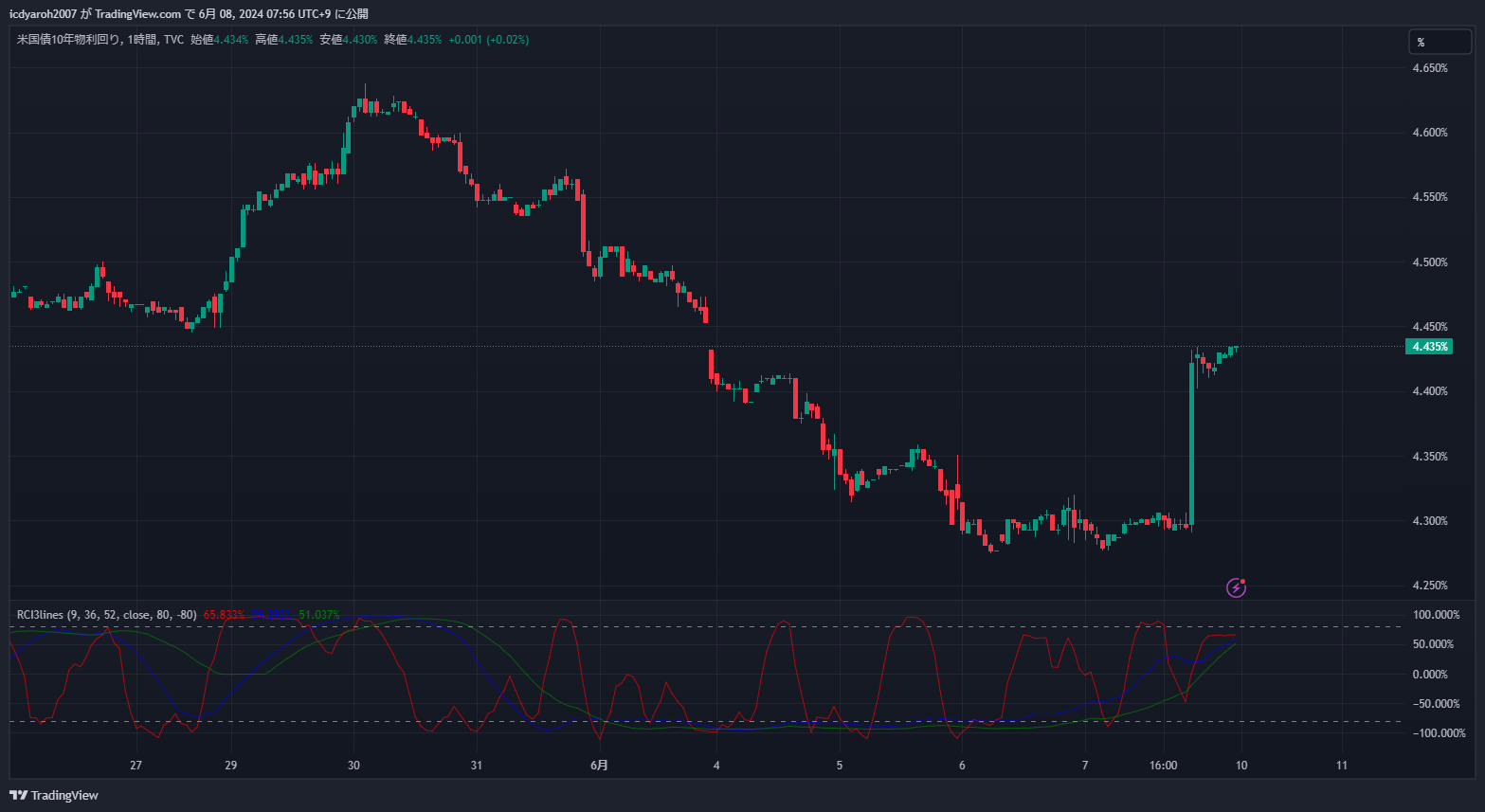Click the green RCI value 51.037%

318,615
